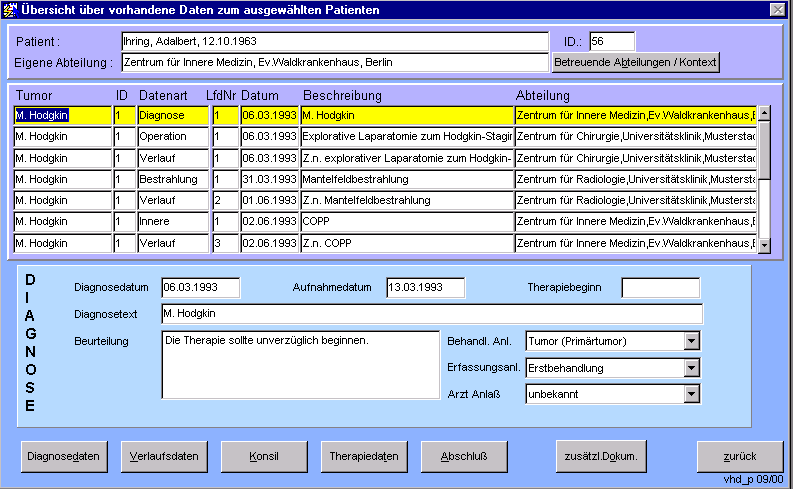Click the Diagnosedaten button
793x489 pixels.
coord(64,456)
